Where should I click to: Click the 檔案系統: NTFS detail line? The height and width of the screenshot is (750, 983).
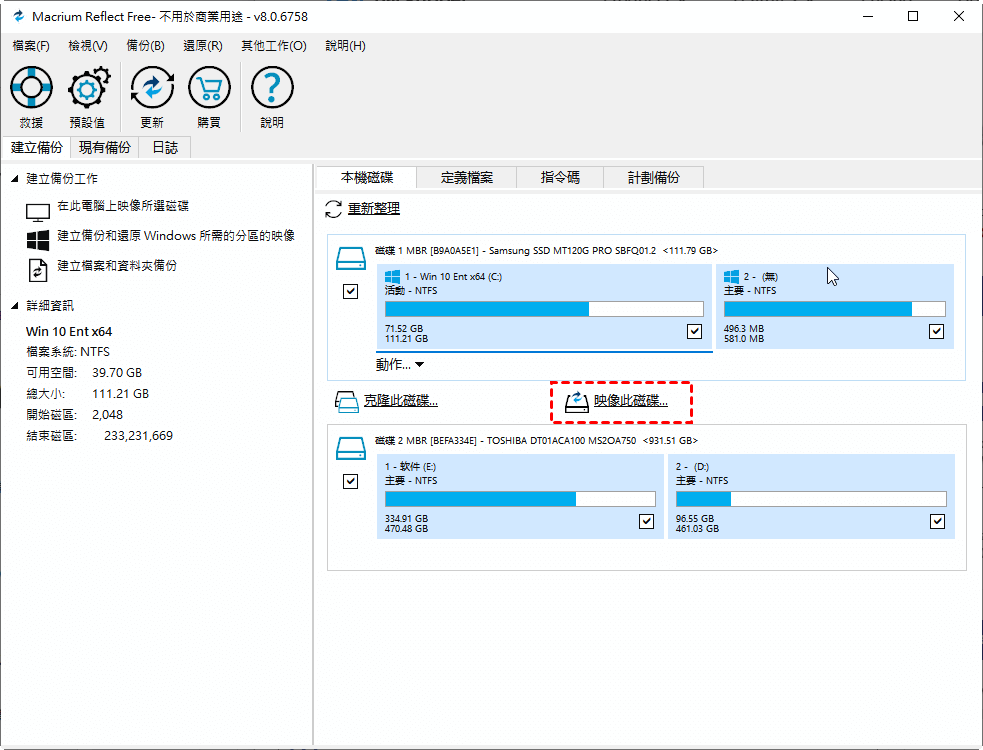[68, 352]
